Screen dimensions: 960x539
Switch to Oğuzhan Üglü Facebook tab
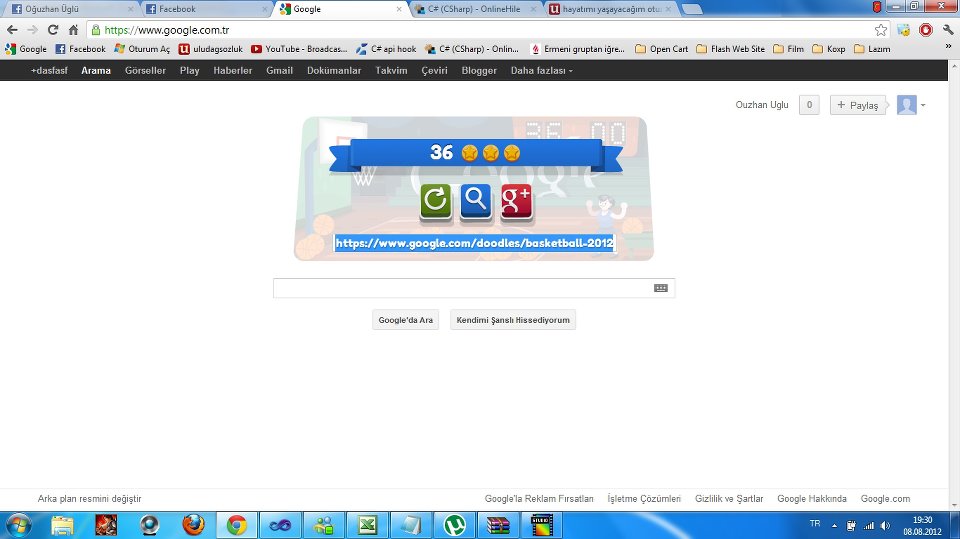[70, 9]
